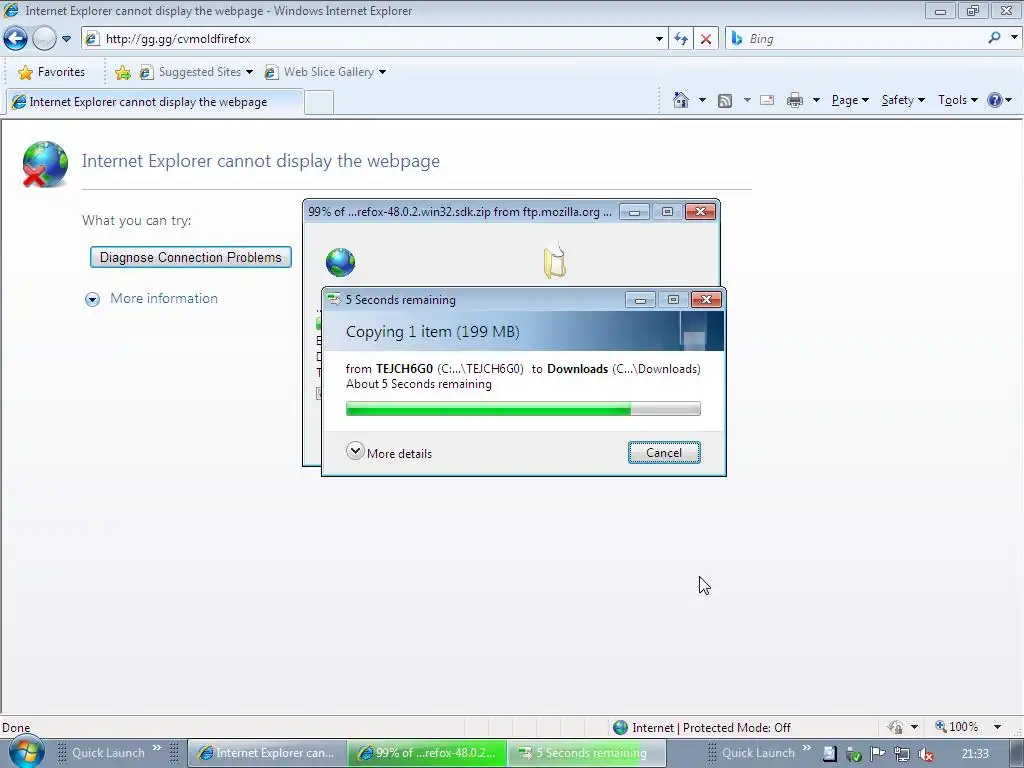
Task: Click the Action Center flag tray icon
Action: click(878, 754)
